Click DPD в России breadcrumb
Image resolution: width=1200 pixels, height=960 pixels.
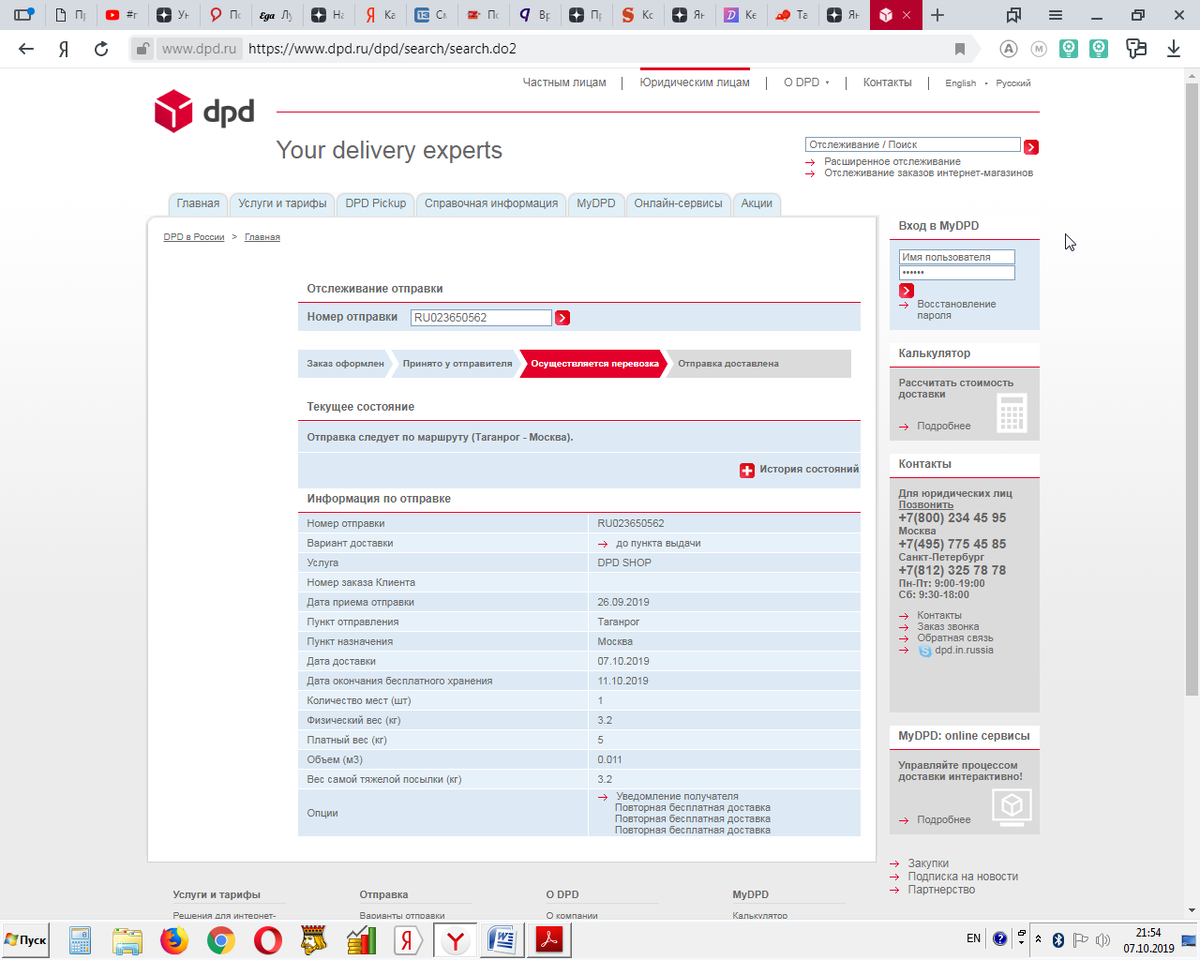coord(194,237)
